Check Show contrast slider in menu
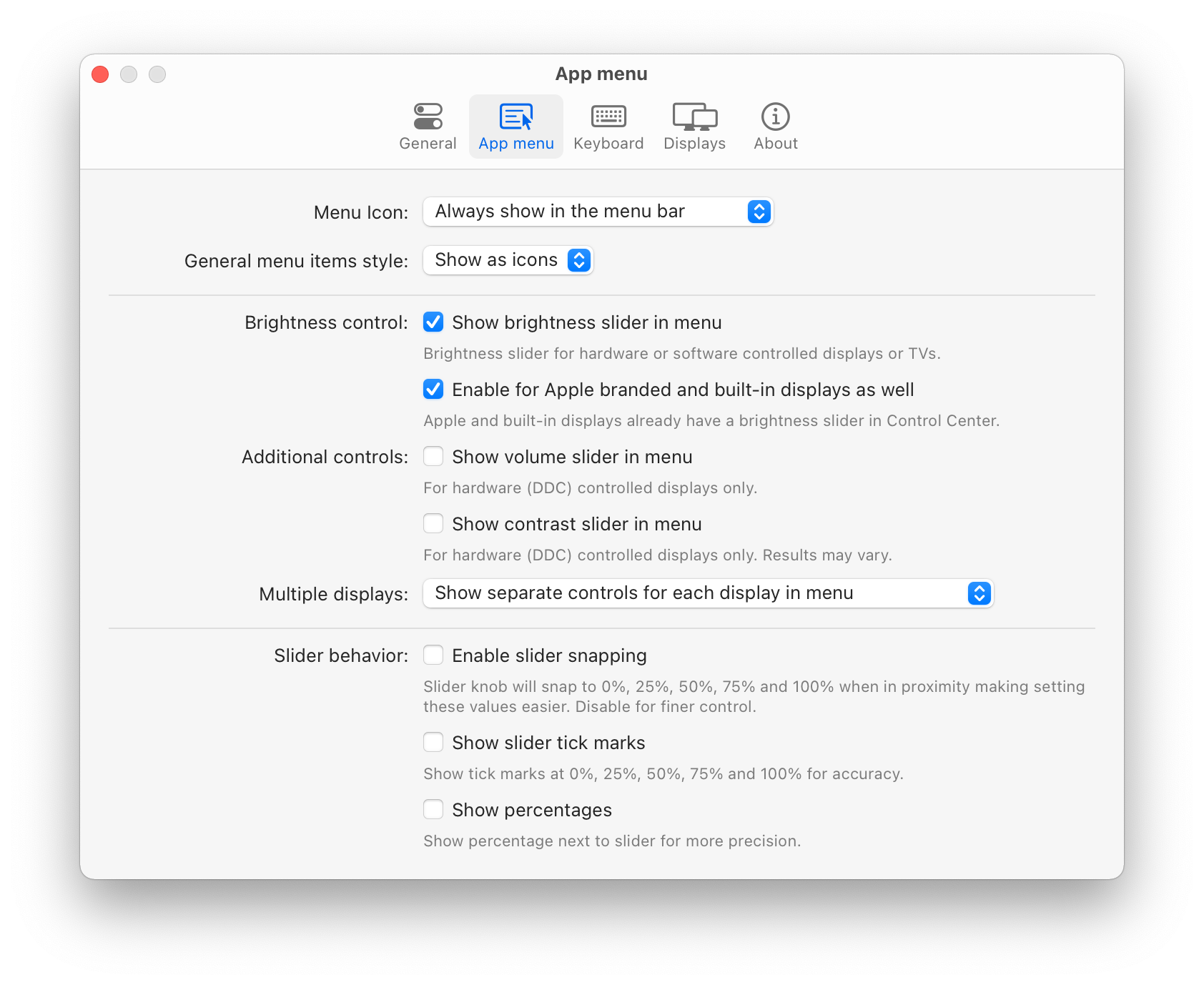 pos(433,523)
